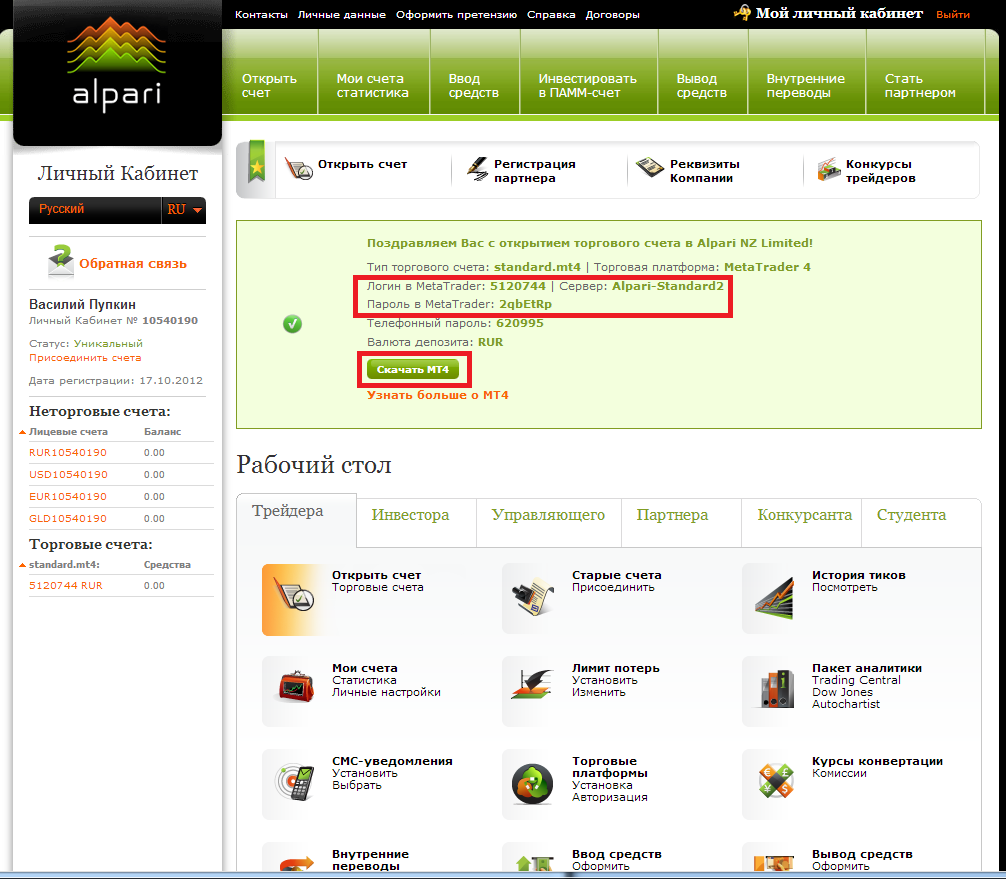Click the СМС-уведомления phone icon
The image size is (1006, 890).
[x=295, y=783]
